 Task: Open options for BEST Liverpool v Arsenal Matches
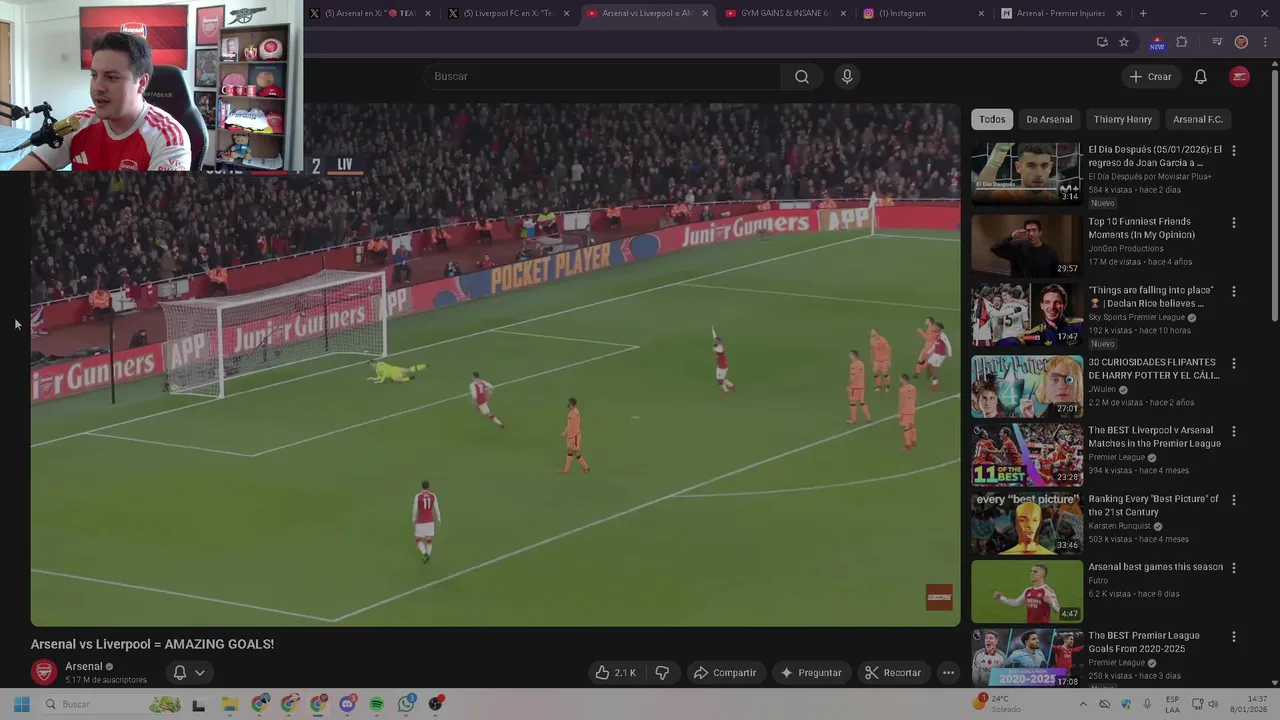click(1233, 431)
